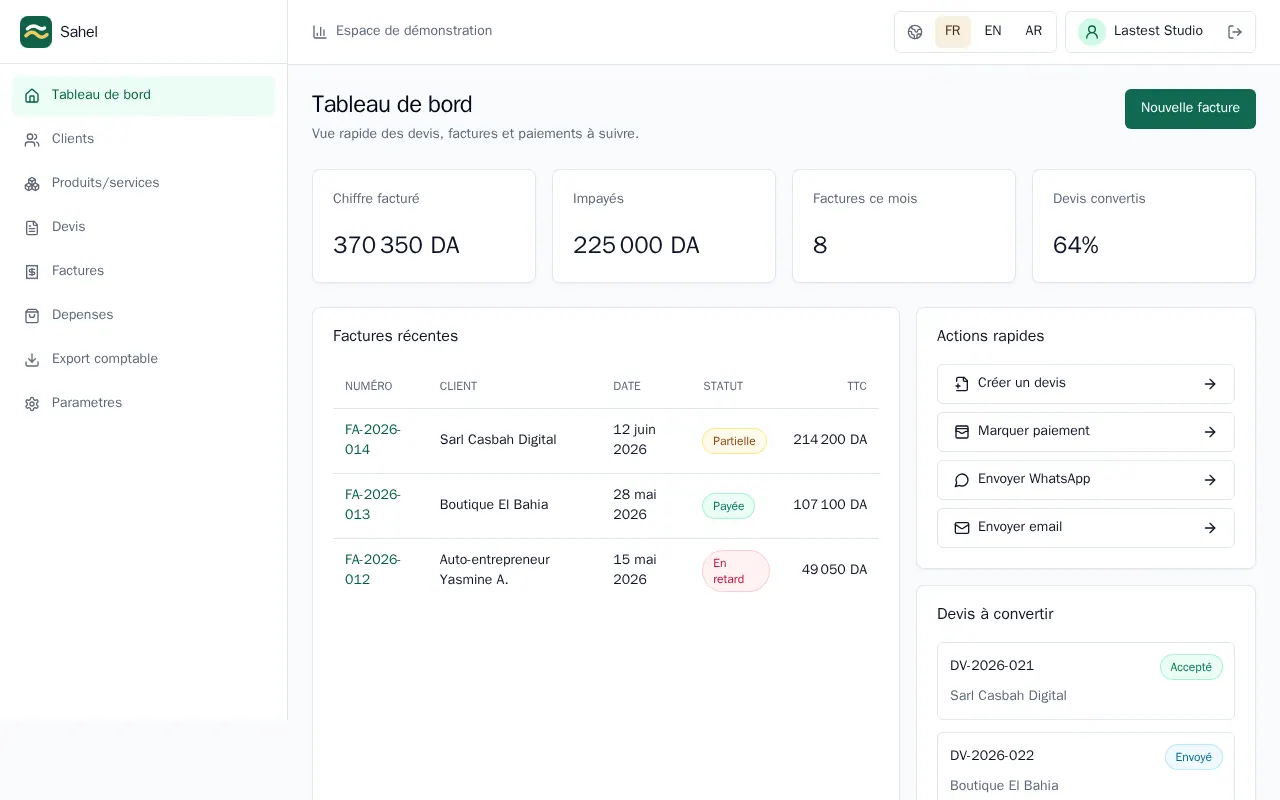Click the globe language icon
The height and width of the screenshot is (800, 1280).
[x=915, y=32]
